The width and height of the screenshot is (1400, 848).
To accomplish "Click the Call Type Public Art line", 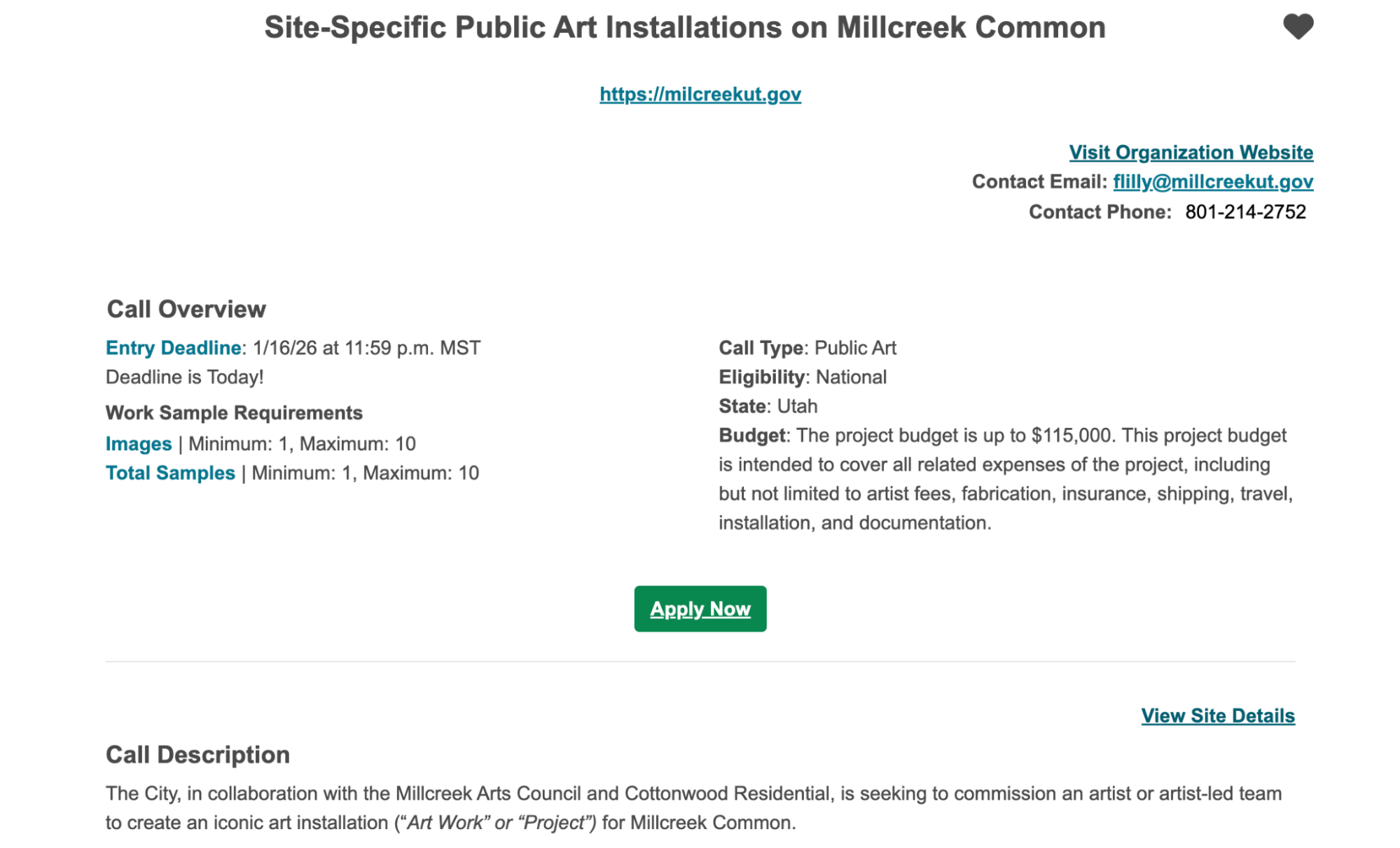I will click(808, 348).
